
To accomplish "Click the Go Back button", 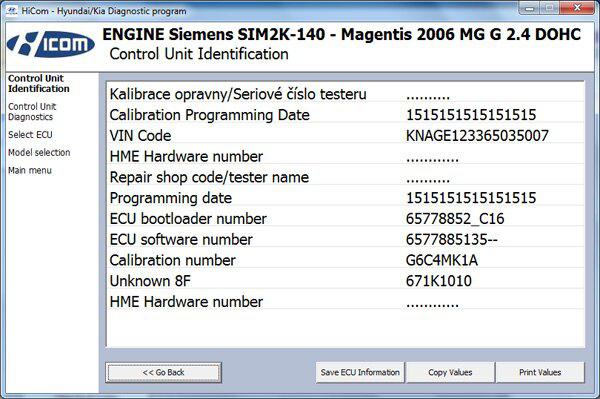I will [163, 373].
